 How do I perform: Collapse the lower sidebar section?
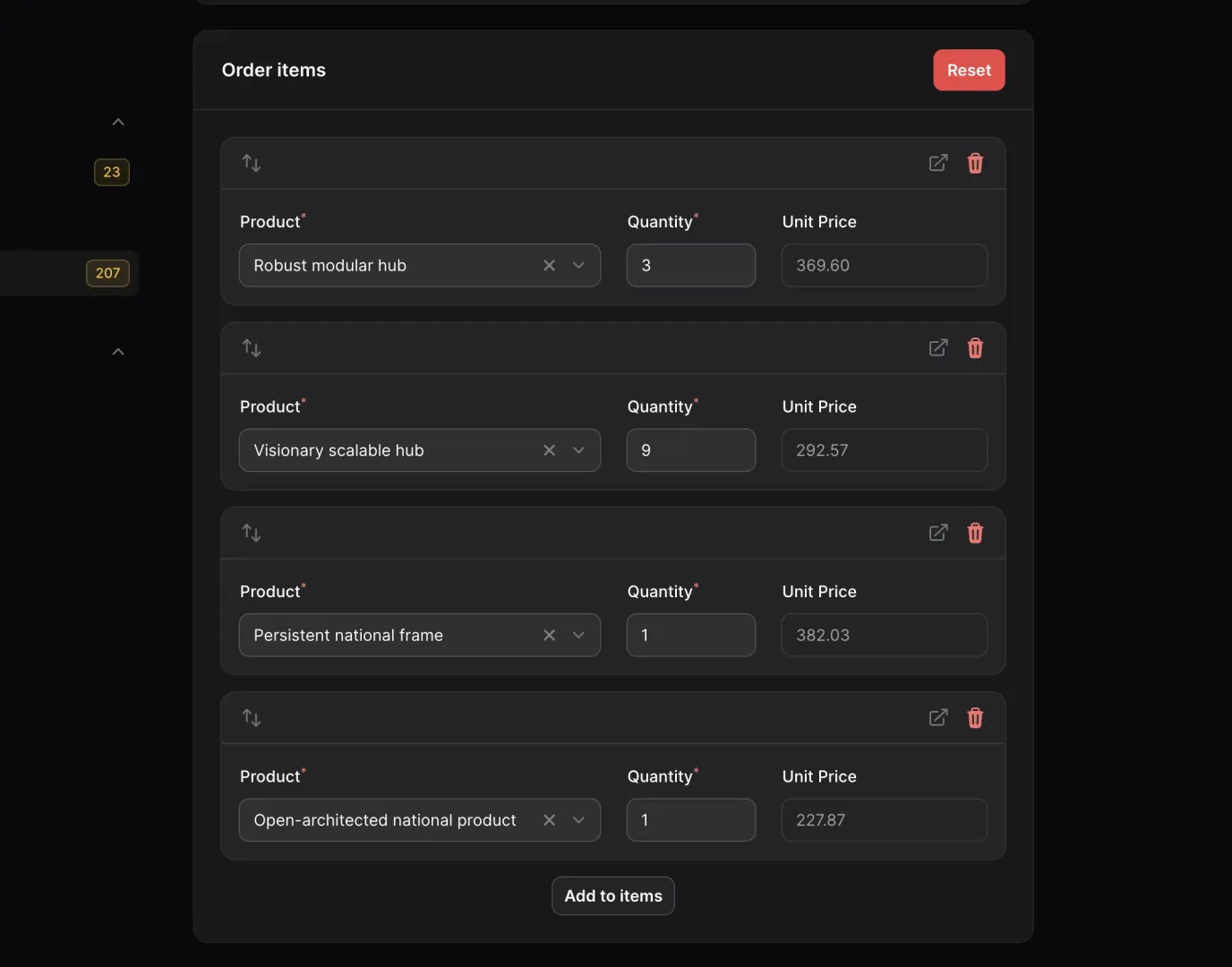[x=117, y=351]
